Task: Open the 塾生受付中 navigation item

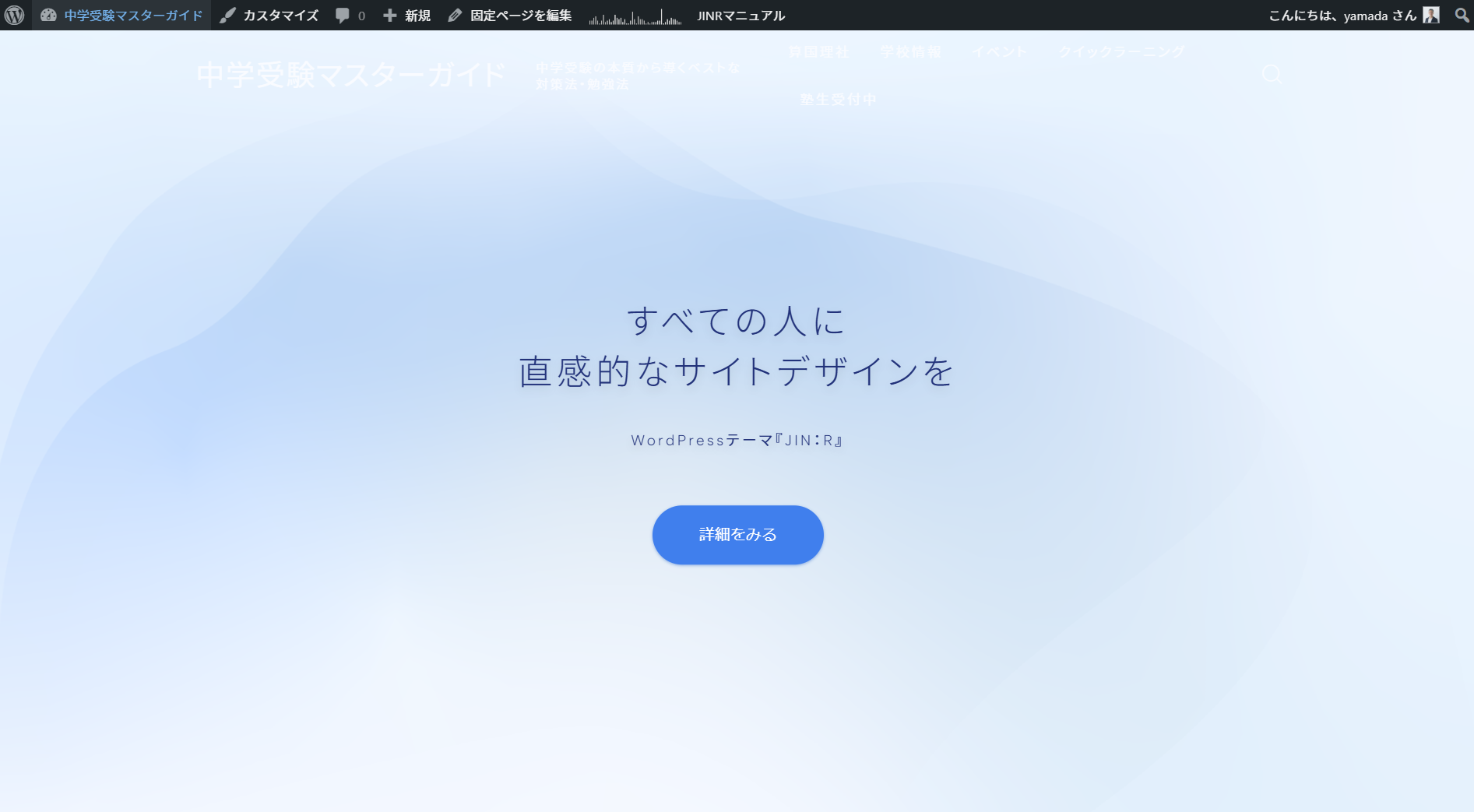Action: [x=838, y=100]
